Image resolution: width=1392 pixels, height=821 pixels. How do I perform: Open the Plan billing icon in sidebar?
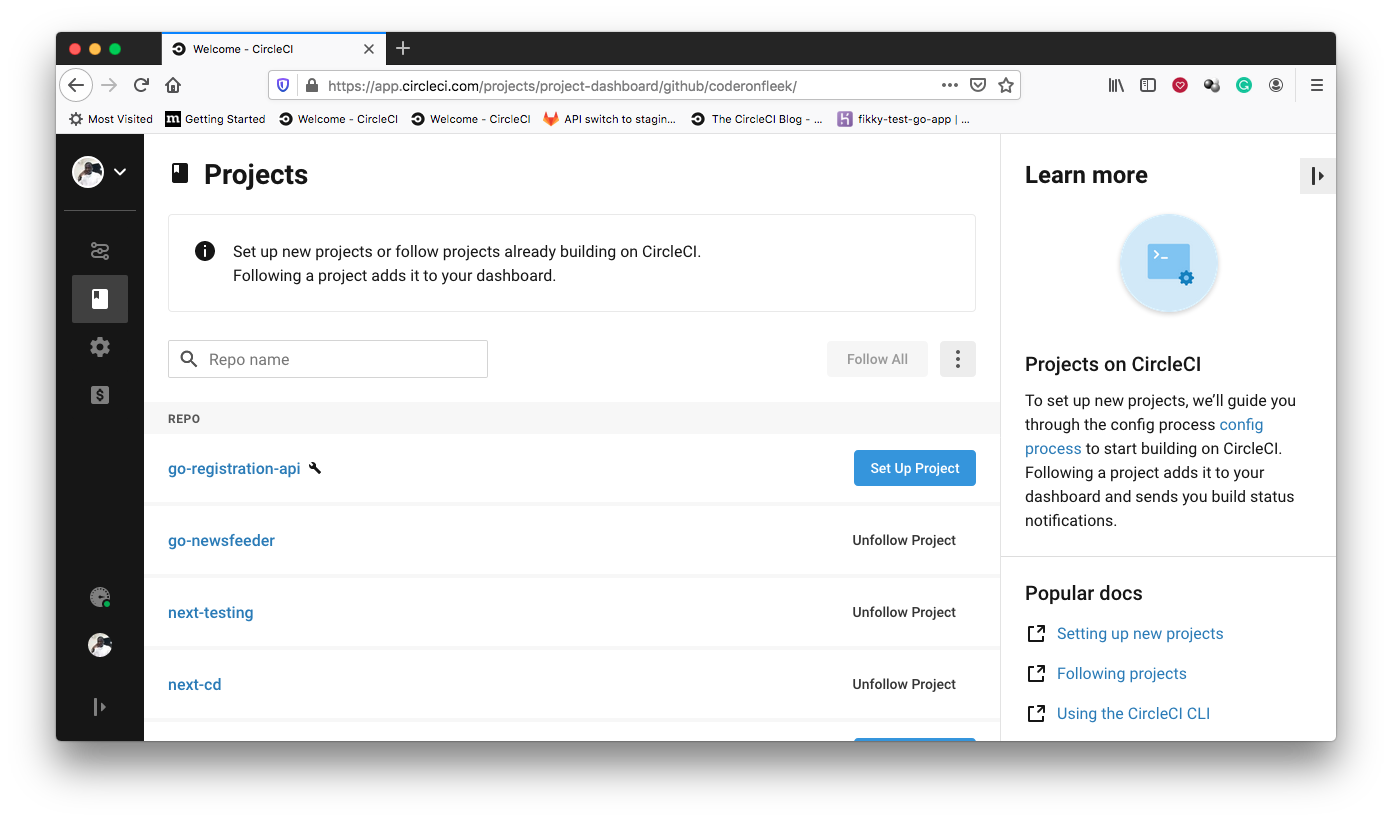100,394
